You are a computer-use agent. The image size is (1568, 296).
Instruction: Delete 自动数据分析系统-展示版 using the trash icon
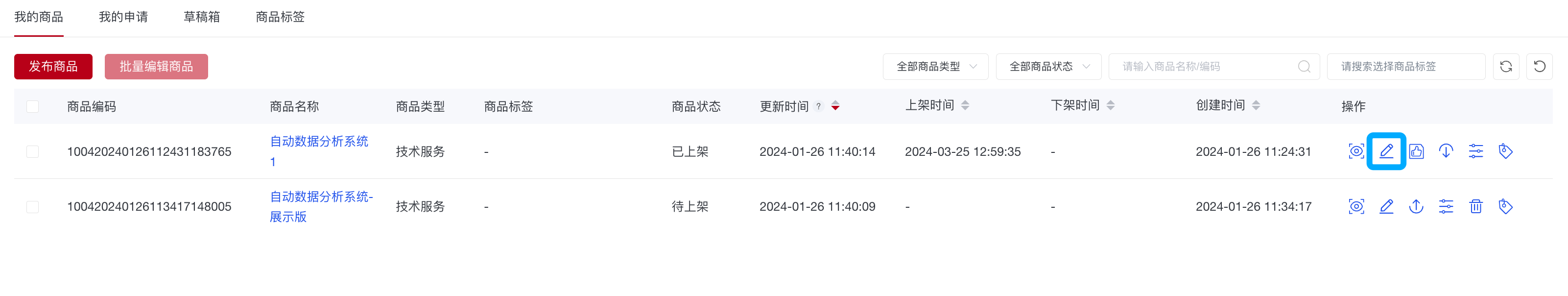point(1476,206)
